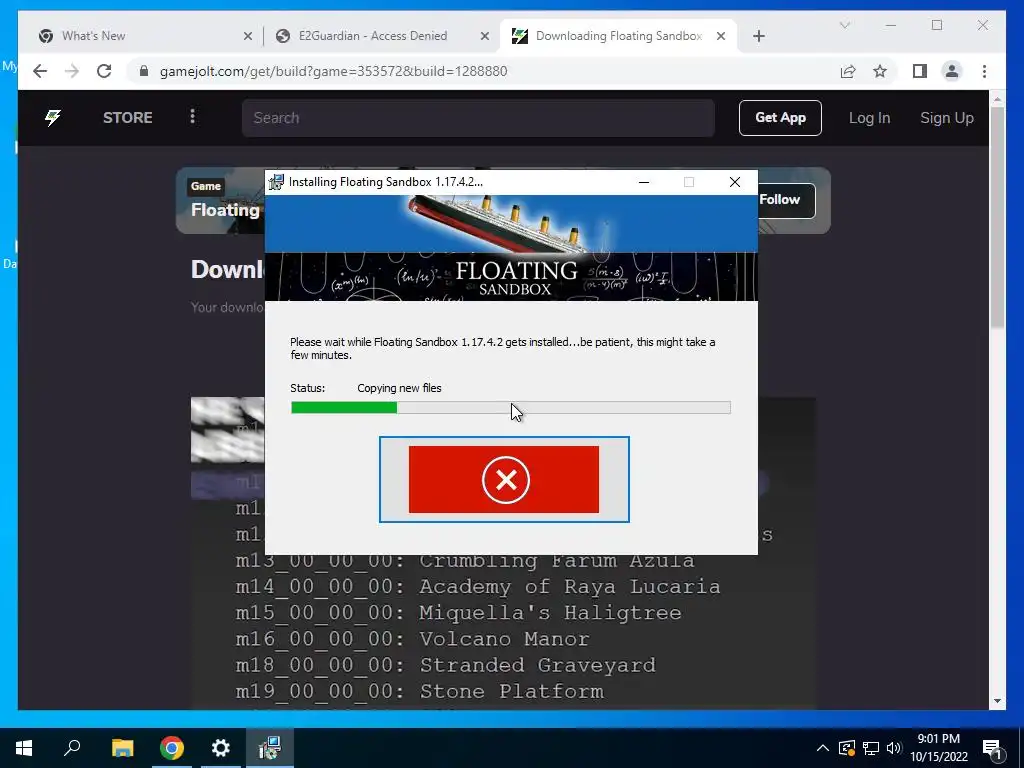This screenshot has width=1024, height=768.
Task: Open Windows taskbar search
Action: click(x=72, y=748)
